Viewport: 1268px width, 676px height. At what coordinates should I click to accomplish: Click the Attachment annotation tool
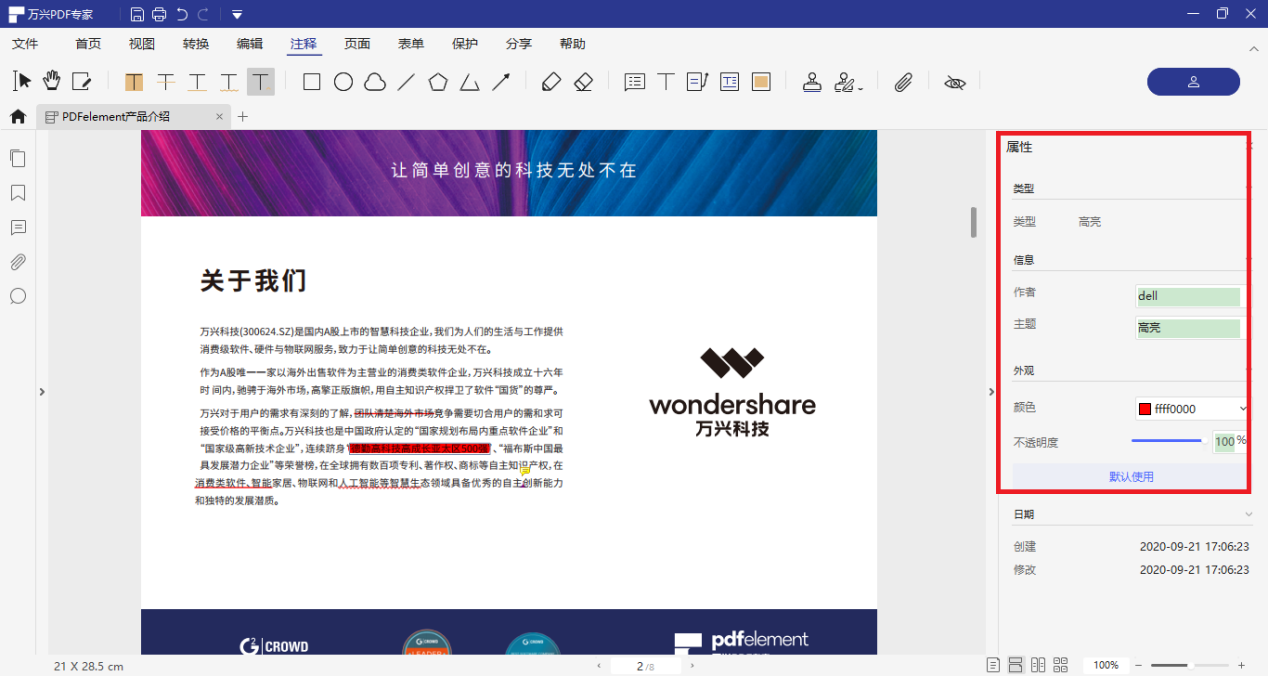coord(903,81)
